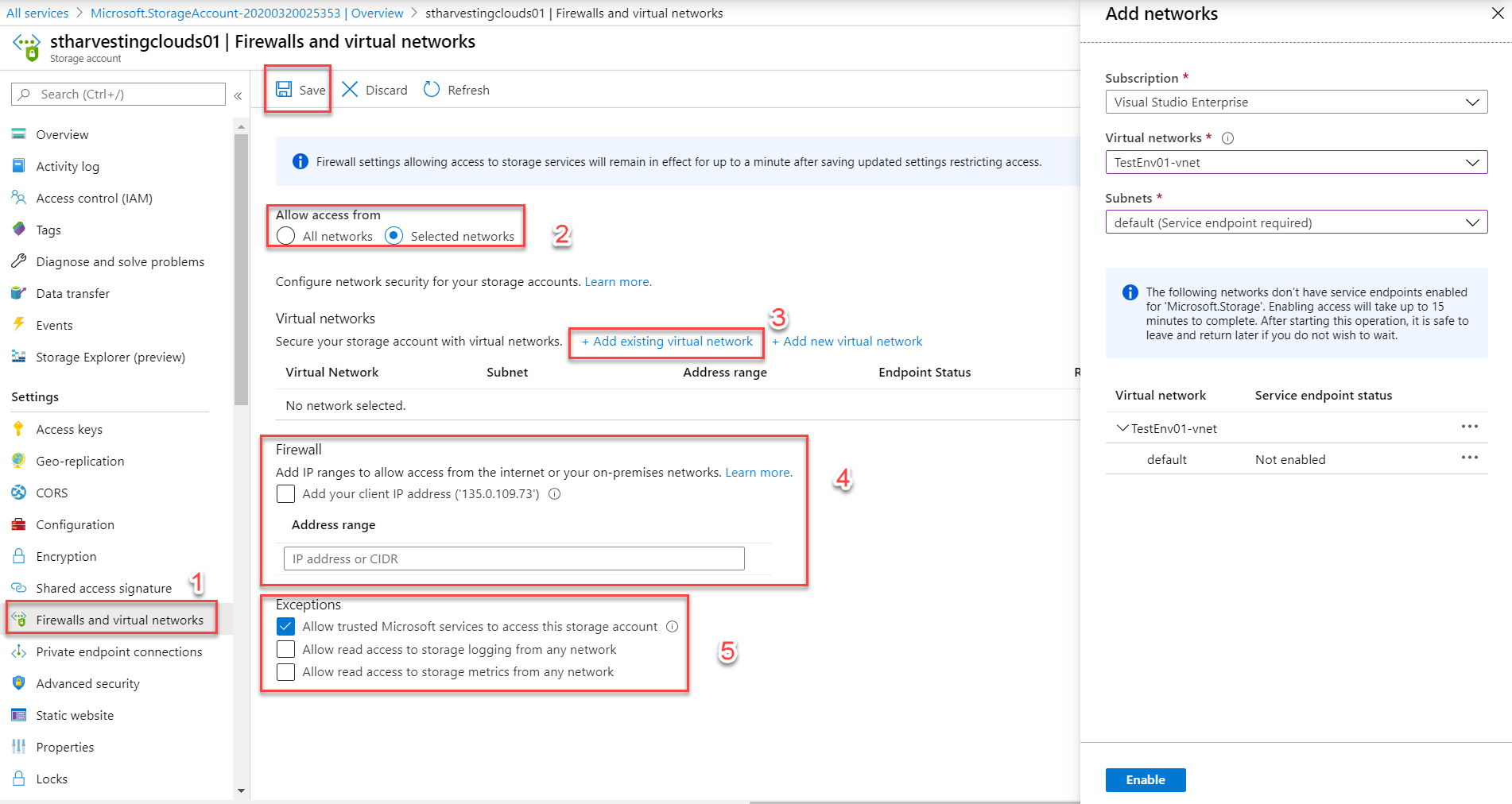Open the Subnets dropdown
Screen dimensions: 1512x804
[x=1296, y=222]
